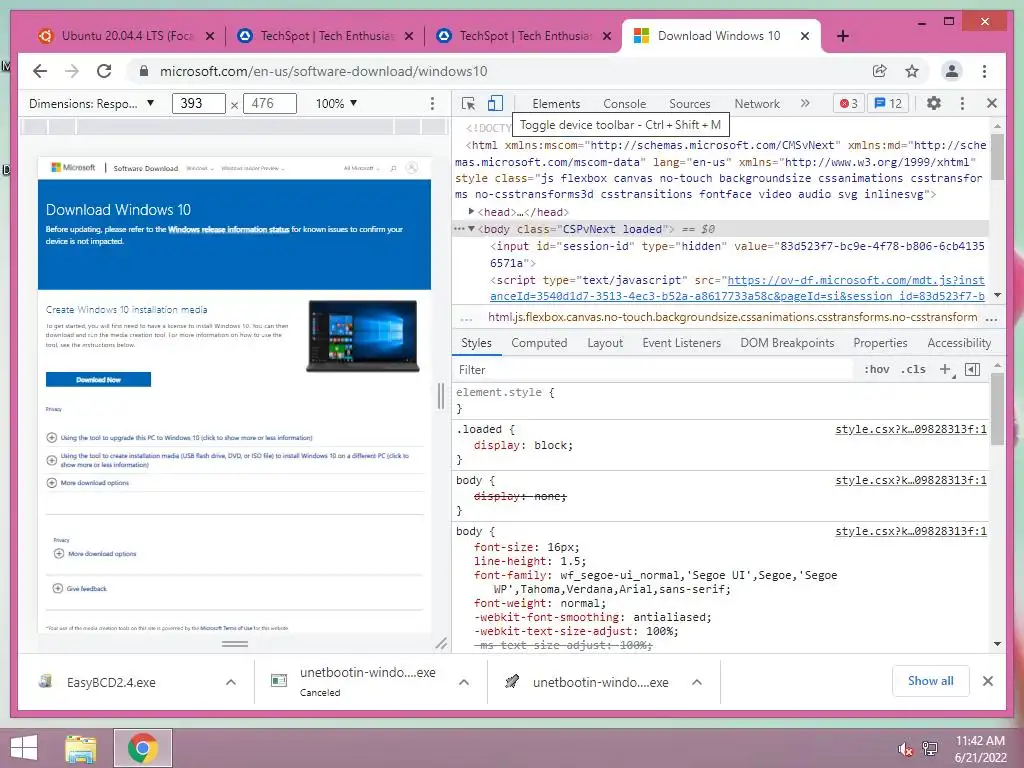Open canceled unetbootin download options arrow
Screen dimensions: 1024x768
(464, 682)
